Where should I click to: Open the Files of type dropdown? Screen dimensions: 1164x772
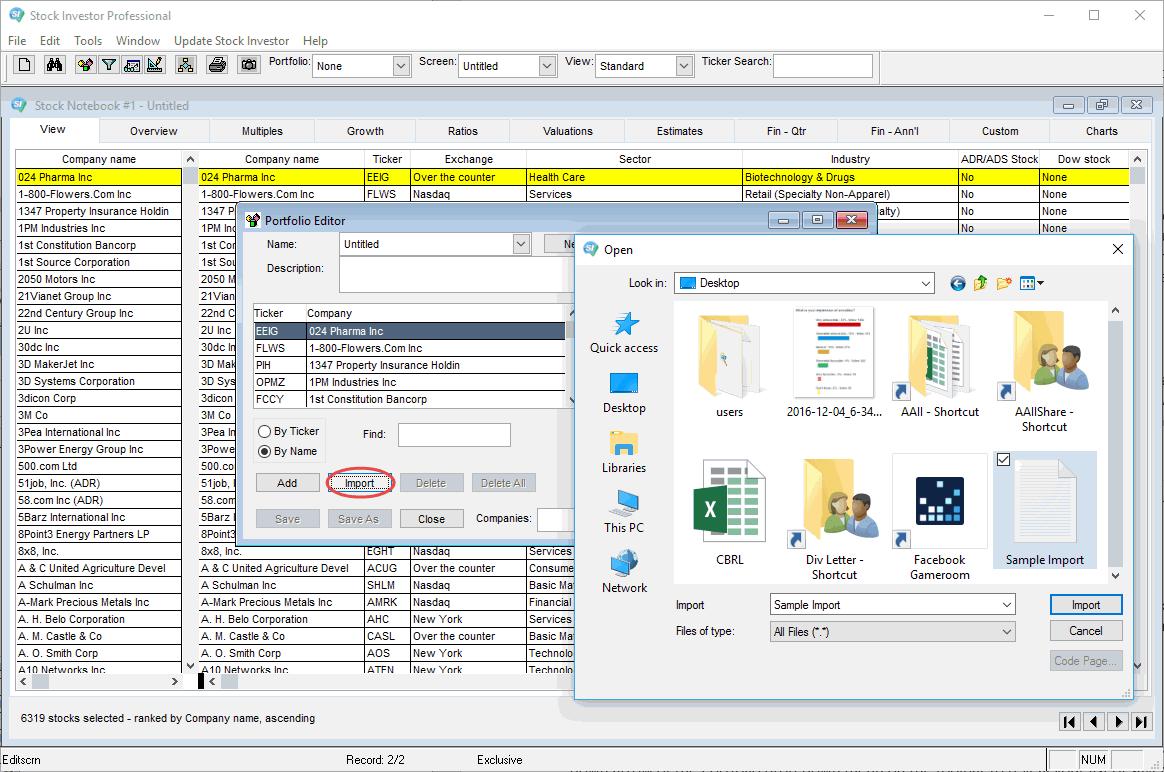tap(1010, 631)
